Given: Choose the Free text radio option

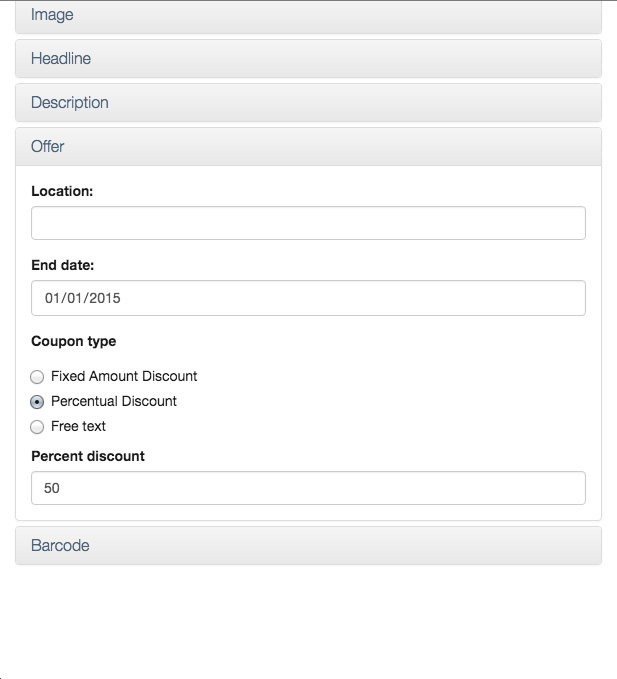Looking at the screenshot, I should (x=37, y=427).
